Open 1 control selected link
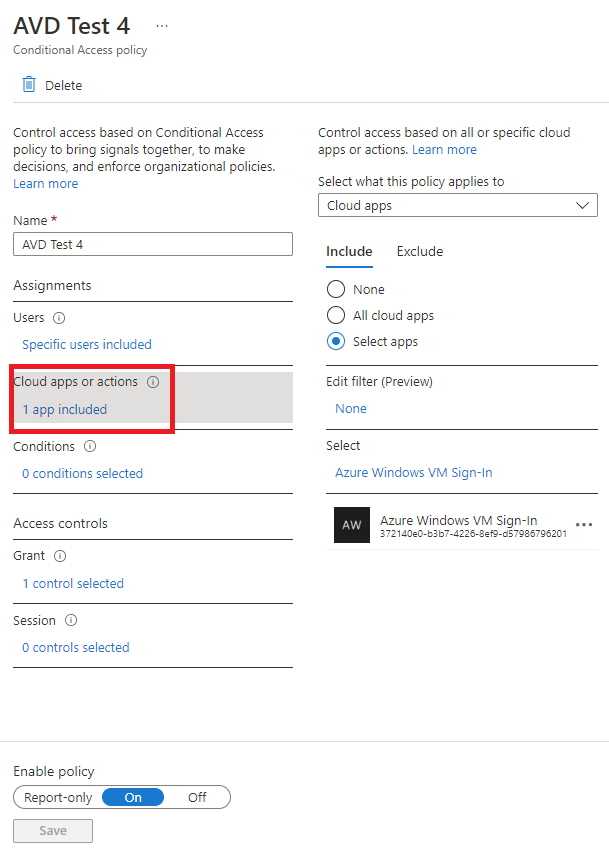 click(73, 584)
